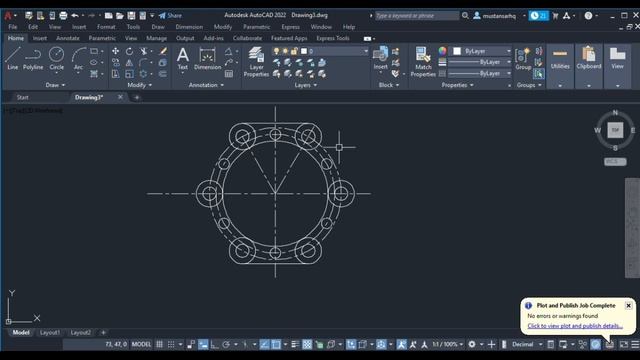Activate the Rotate tool
This screenshot has height=360, width=640.
click(x=129, y=51)
